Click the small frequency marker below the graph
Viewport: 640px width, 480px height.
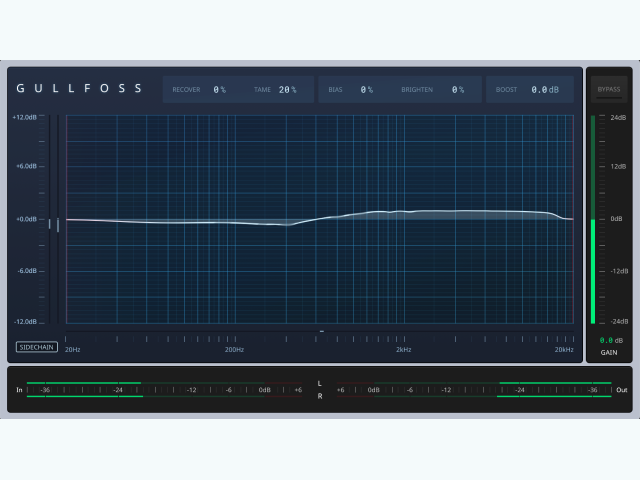(322, 331)
